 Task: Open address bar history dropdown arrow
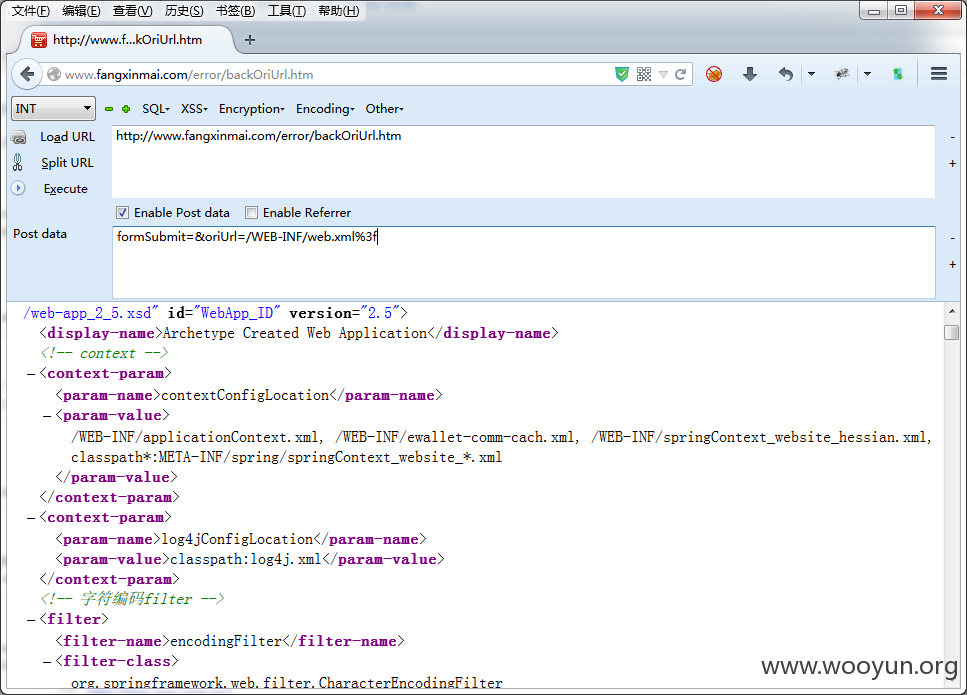(x=663, y=75)
